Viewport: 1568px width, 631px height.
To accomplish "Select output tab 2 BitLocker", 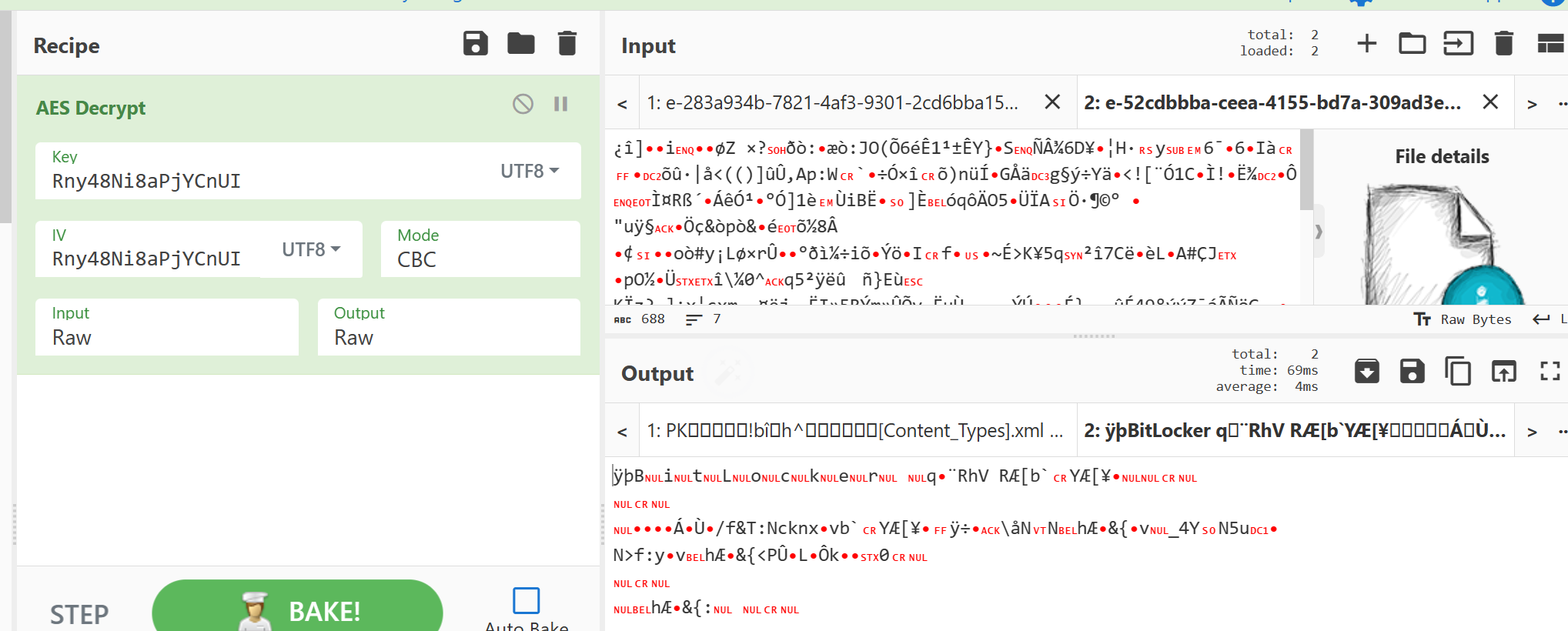I will (x=1295, y=430).
